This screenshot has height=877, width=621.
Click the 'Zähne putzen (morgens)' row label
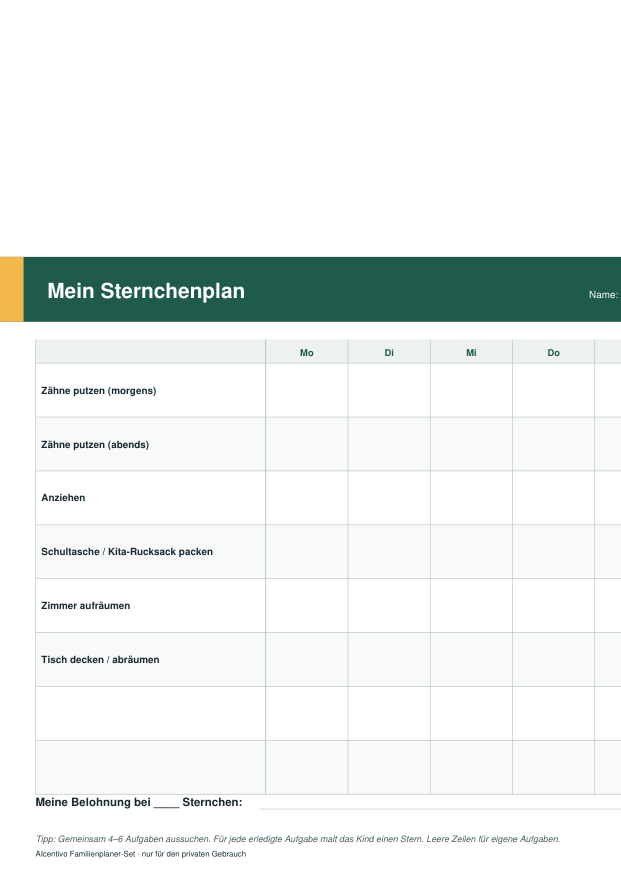[x=98, y=390]
